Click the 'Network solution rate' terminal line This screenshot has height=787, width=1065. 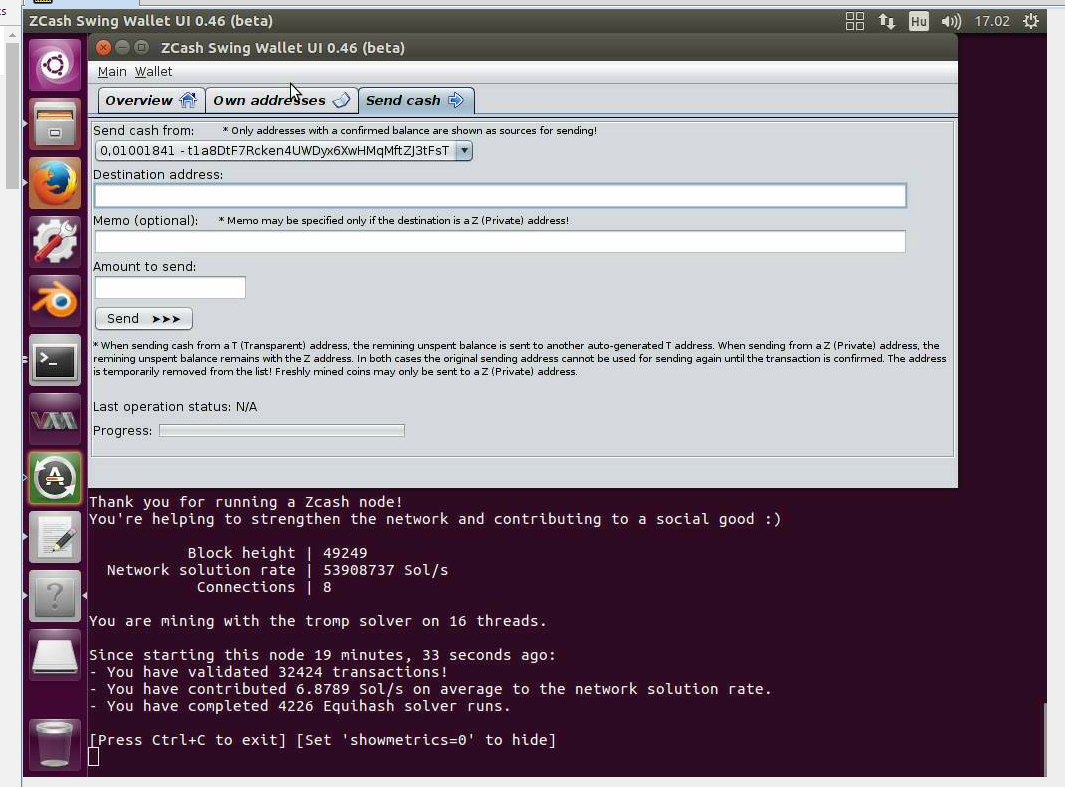pyautogui.click(x=277, y=570)
